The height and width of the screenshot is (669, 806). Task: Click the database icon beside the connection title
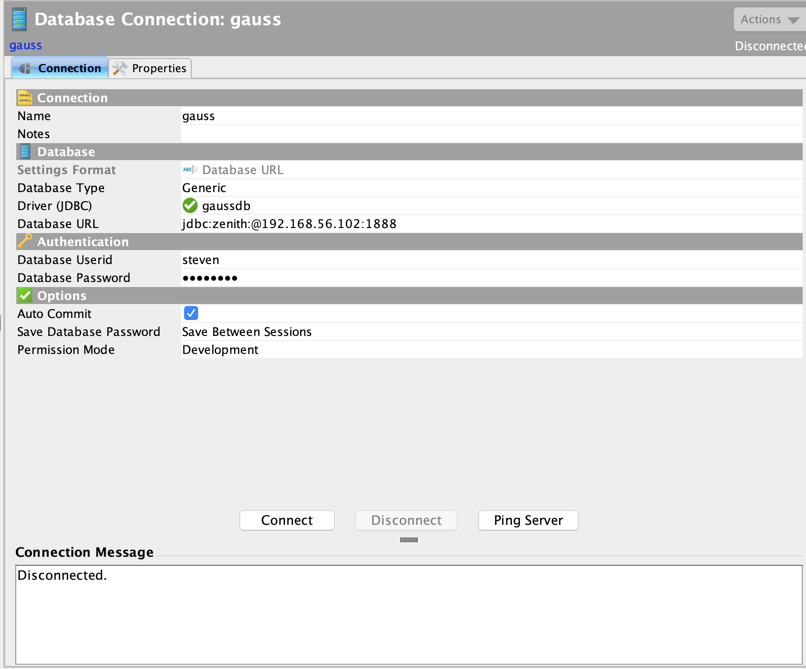19,19
